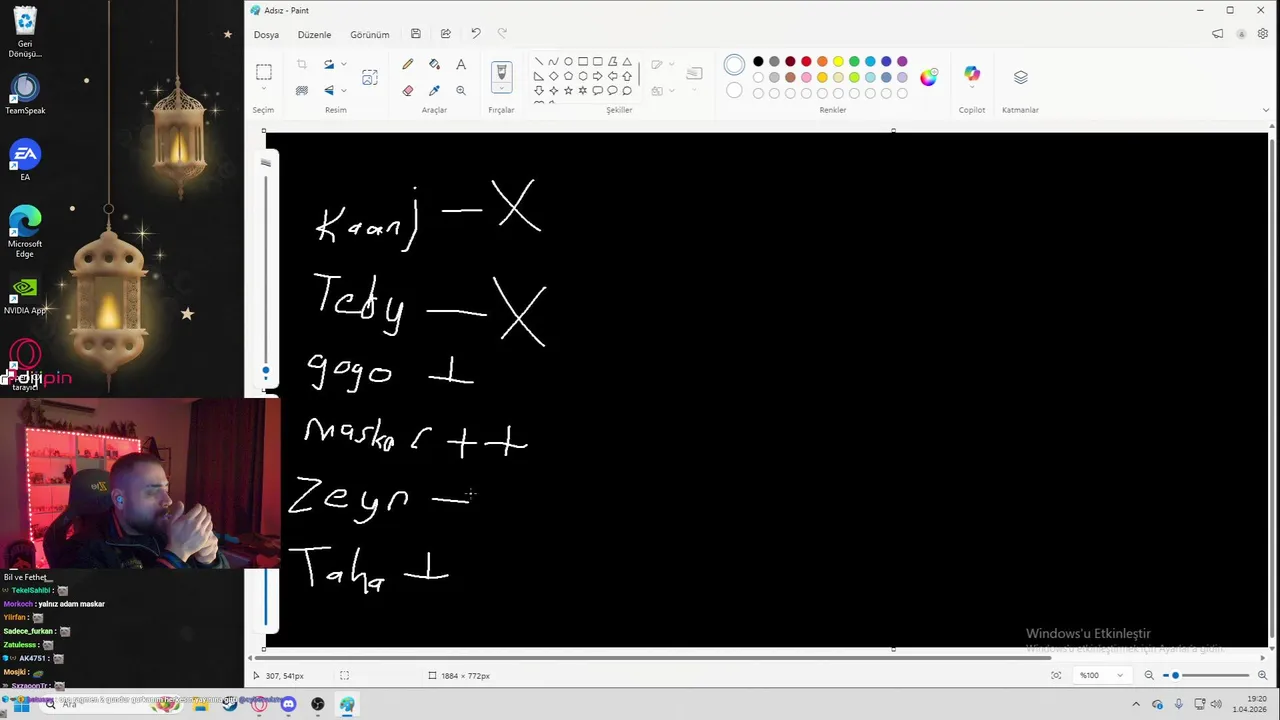Viewport: 1280px width, 720px height.
Task: Expand the Flip options arrow
Action: click(344, 90)
